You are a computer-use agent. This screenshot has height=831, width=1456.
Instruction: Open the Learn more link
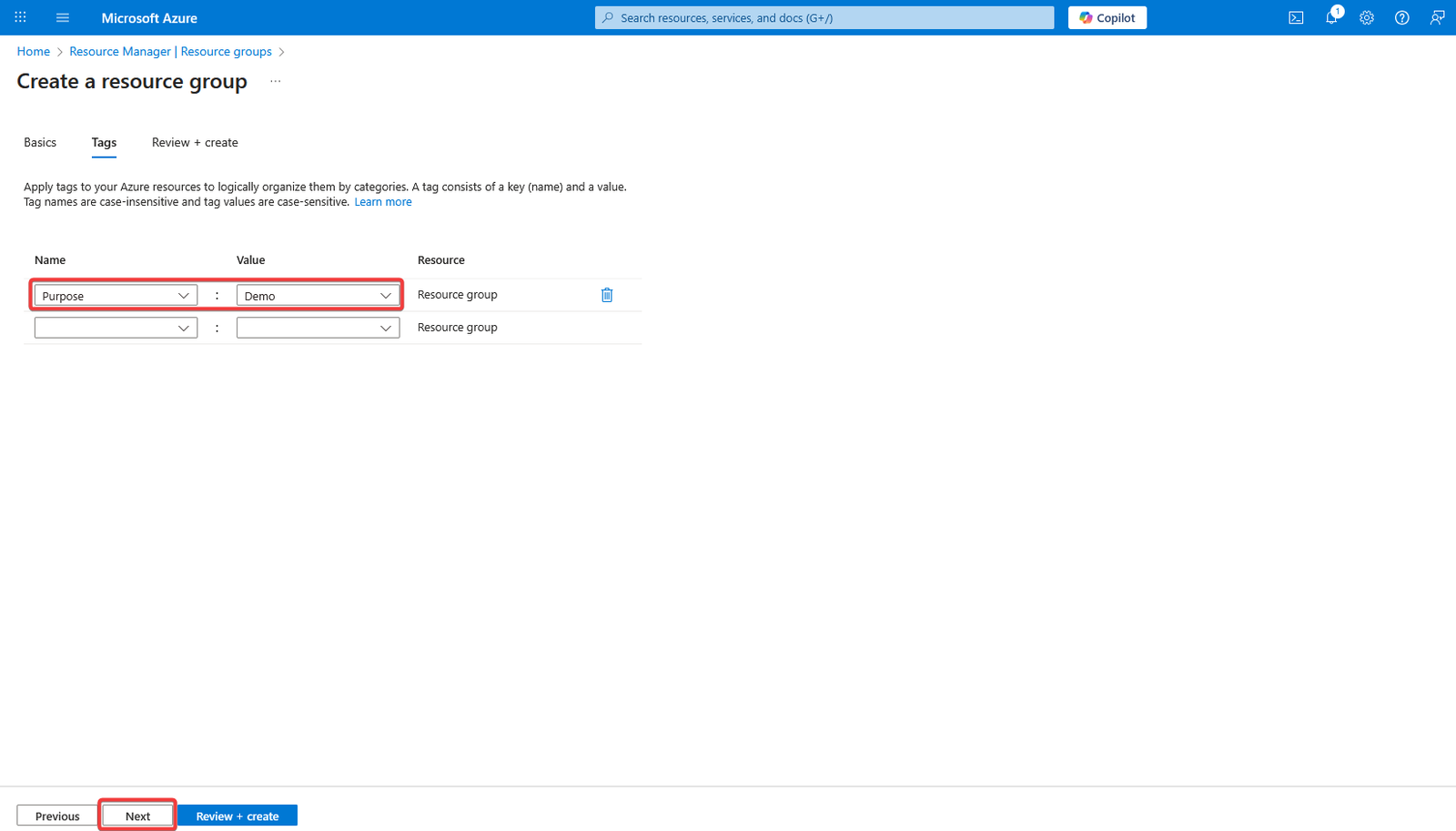coord(383,202)
